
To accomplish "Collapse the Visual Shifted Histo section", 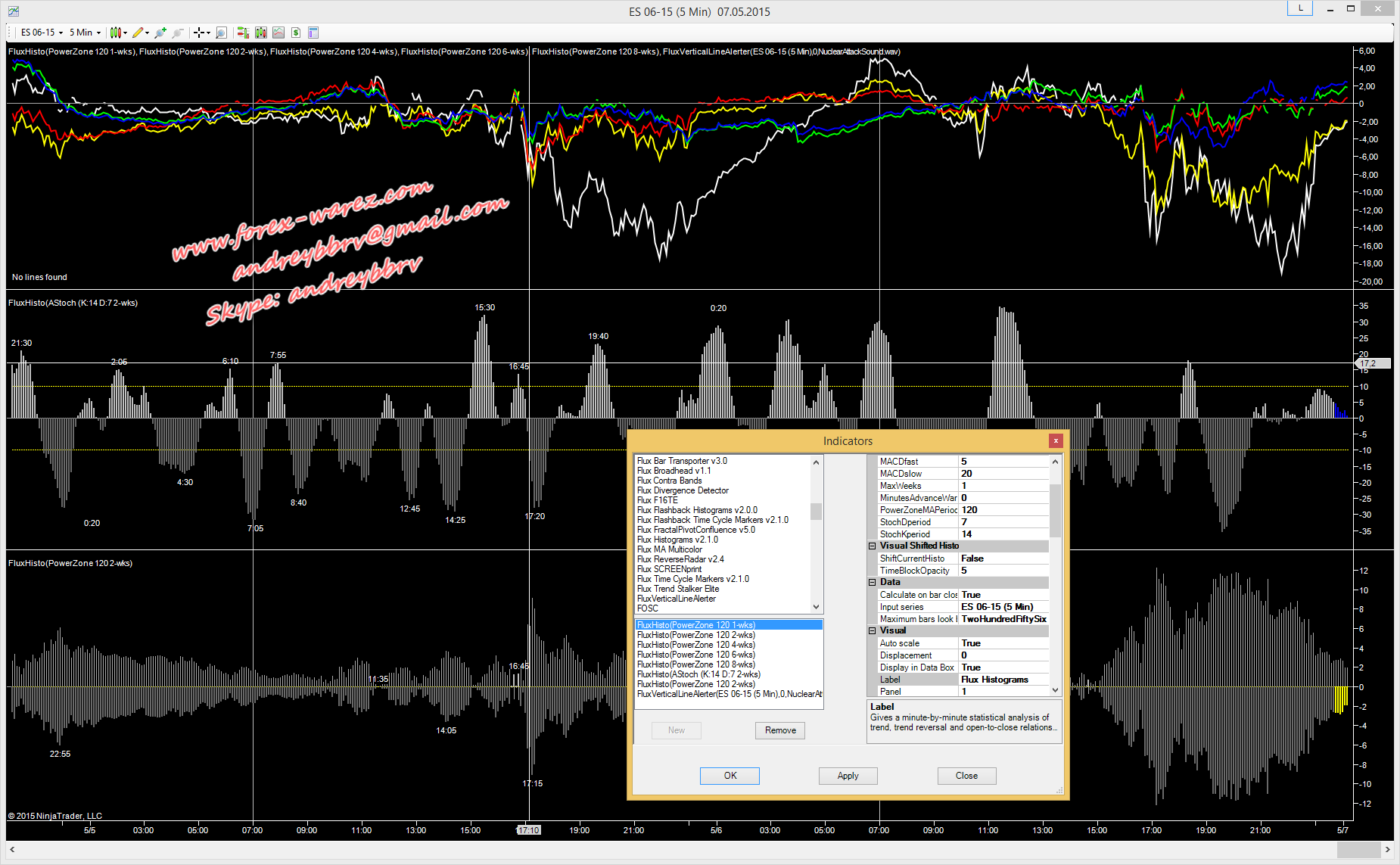I will coord(872,546).
